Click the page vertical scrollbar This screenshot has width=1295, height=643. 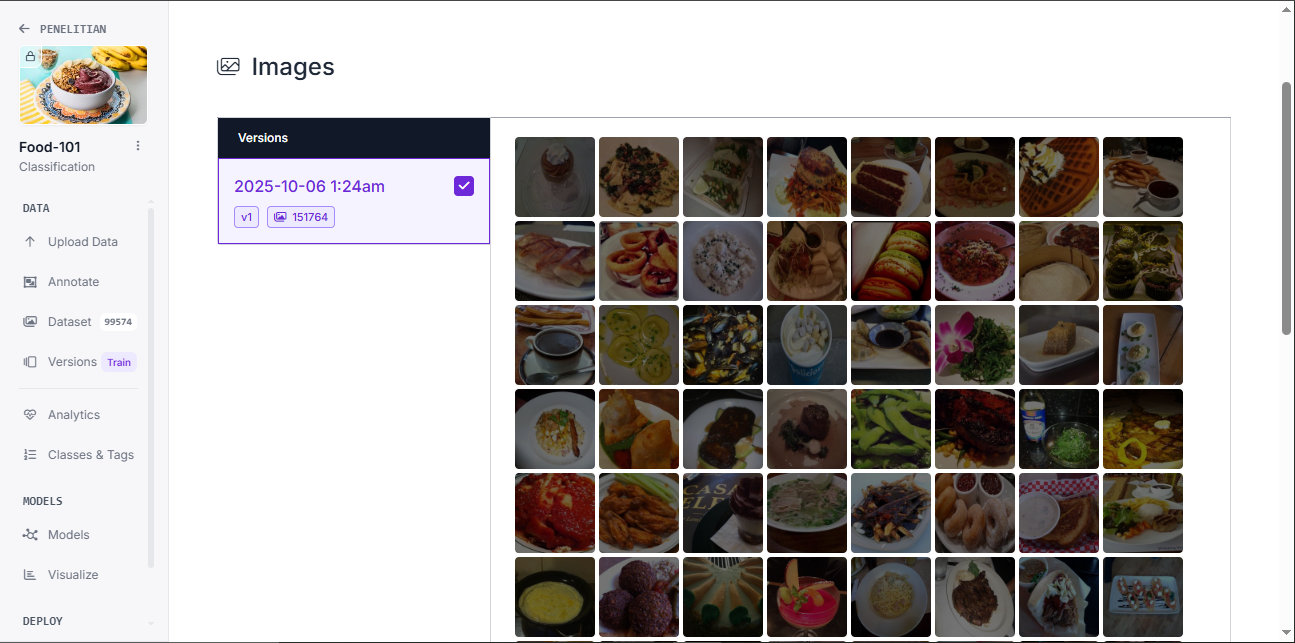click(x=1287, y=208)
